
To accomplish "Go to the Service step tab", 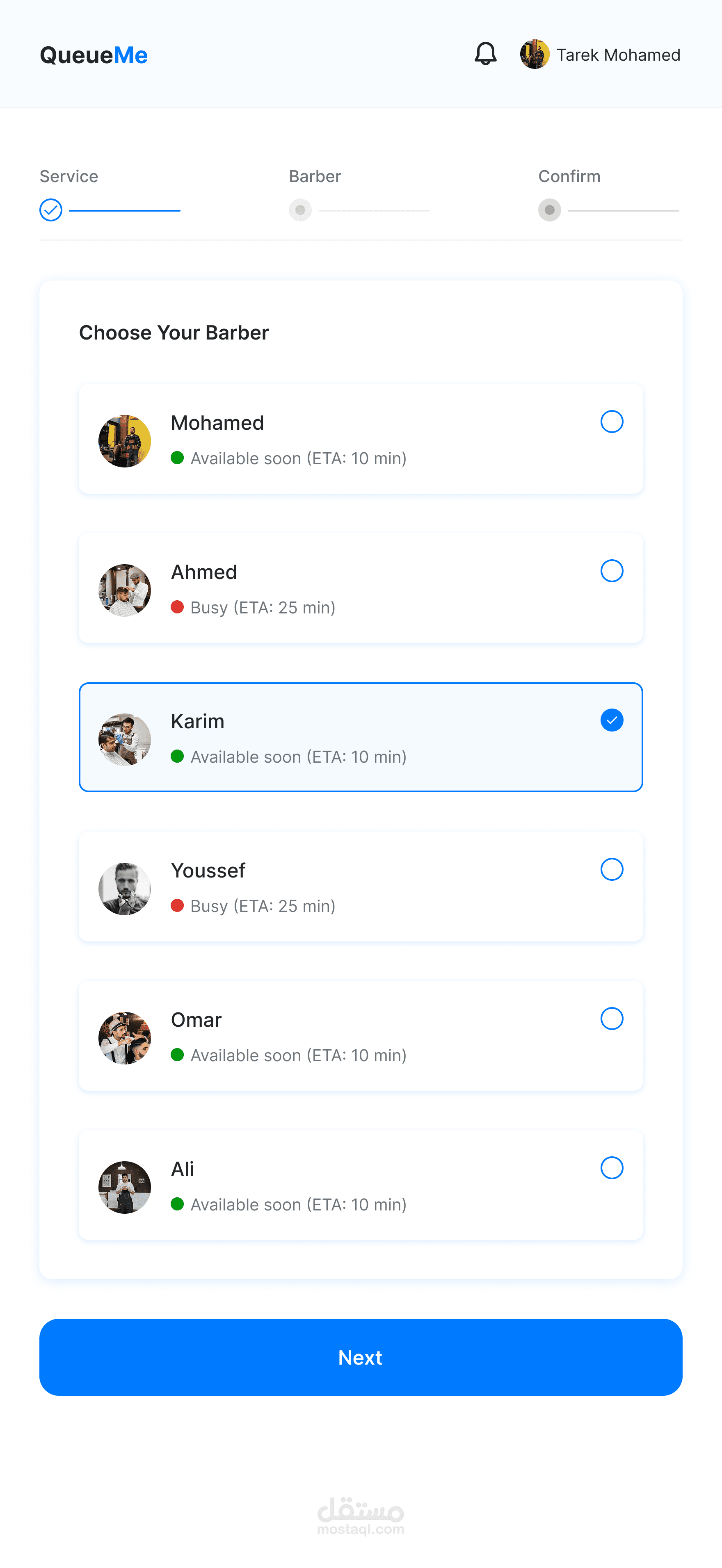I will point(69,176).
